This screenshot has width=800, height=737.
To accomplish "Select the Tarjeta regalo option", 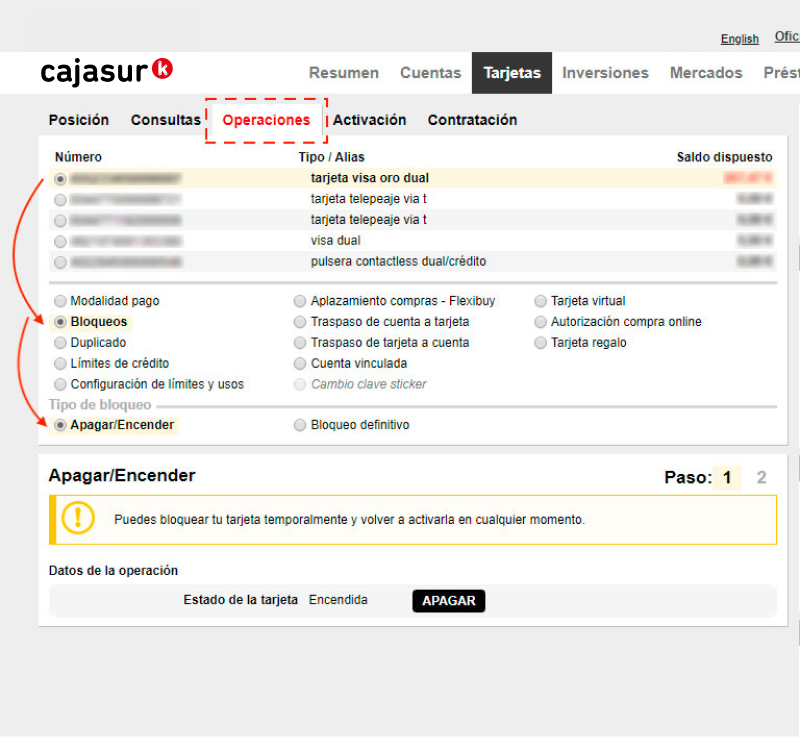I will tap(541, 343).
